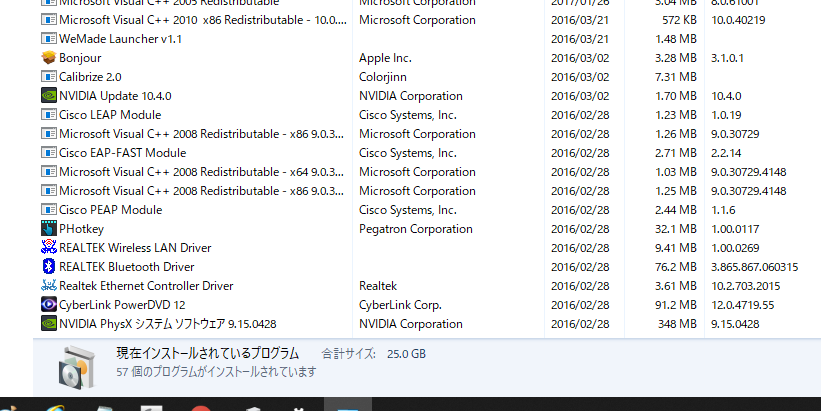Click the Pegatron Corporation publisher cell
The height and width of the screenshot is (411, 821).
[416, 229]
